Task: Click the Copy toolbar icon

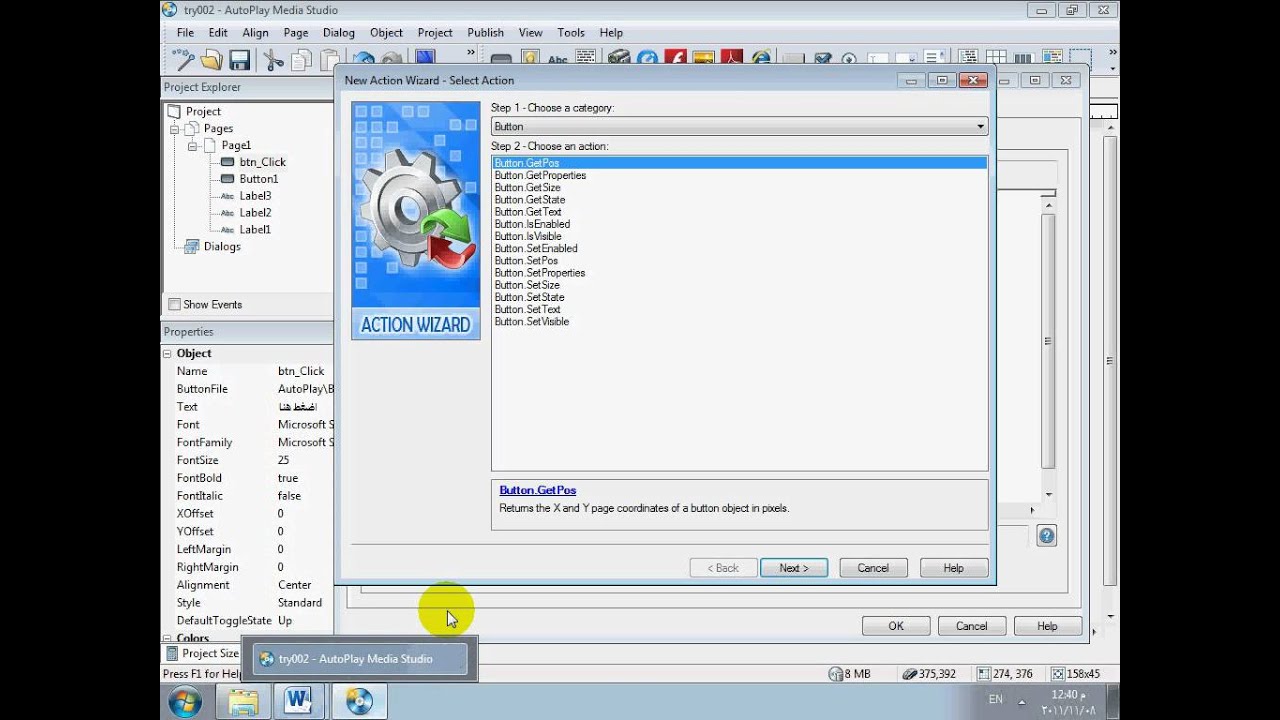Action: tap(301, 60)
